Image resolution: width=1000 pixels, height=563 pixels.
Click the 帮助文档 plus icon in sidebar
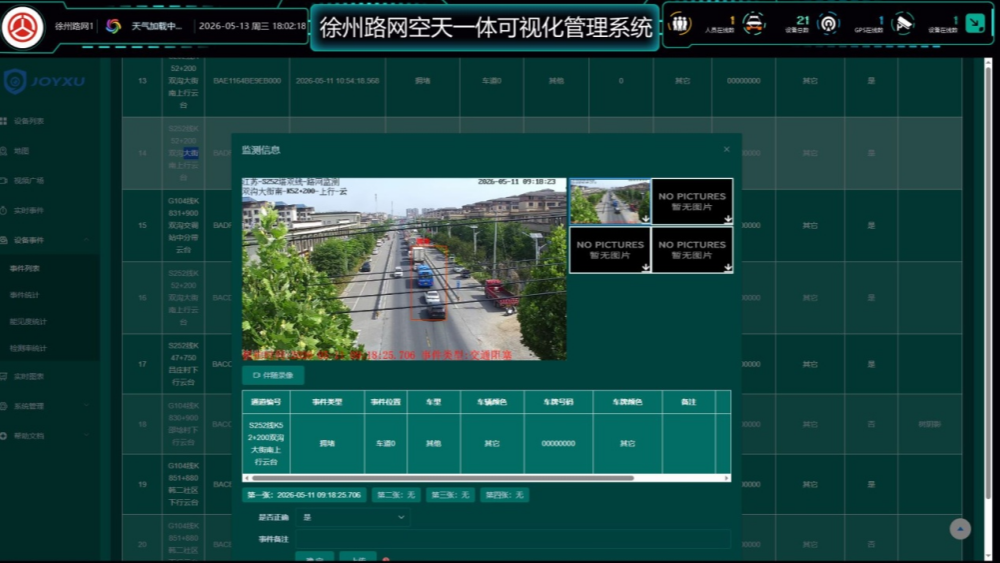tap(4, 435)
